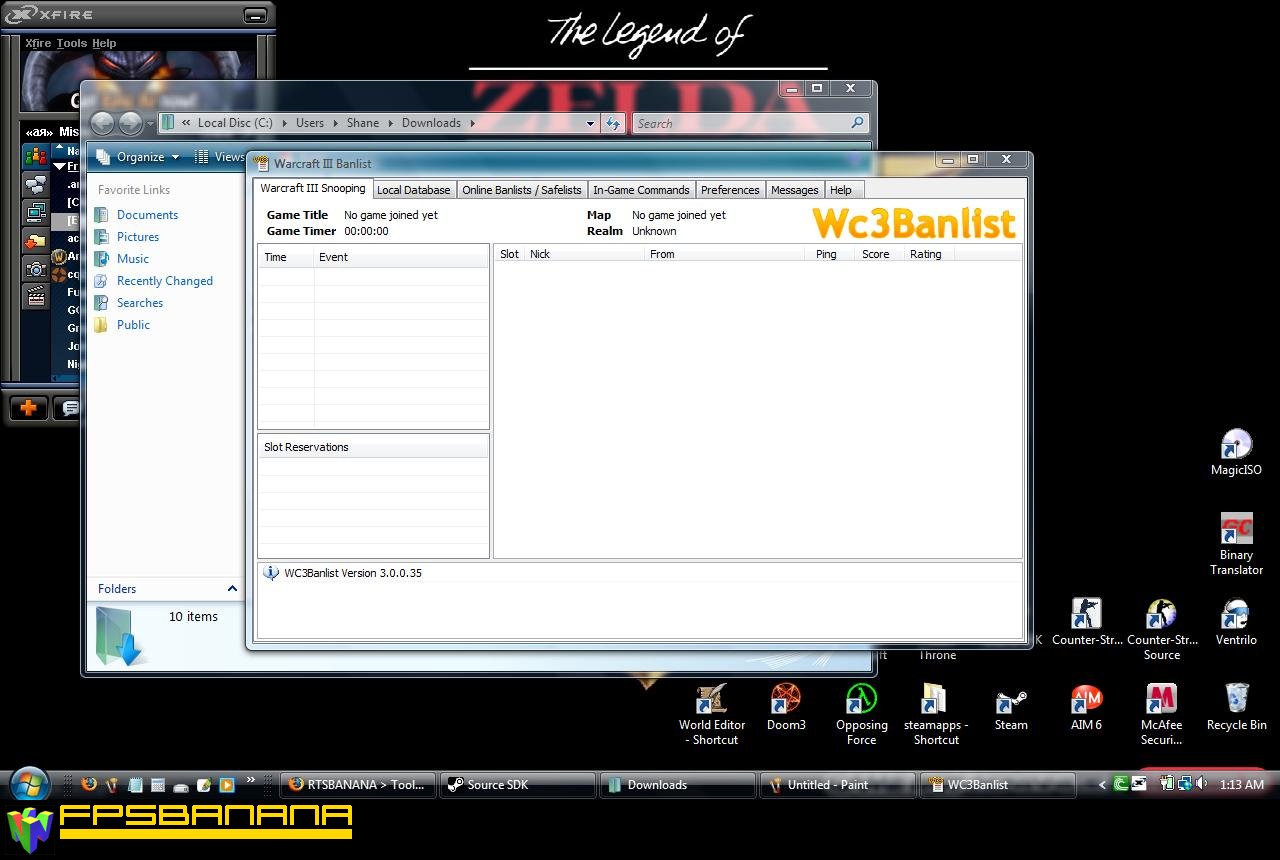Image resolution: width=1280 pixels, height=860 pixels.
Task: Switch to Source SDK taskbar button
Action: pyautogui.click(x=517, y=785)
